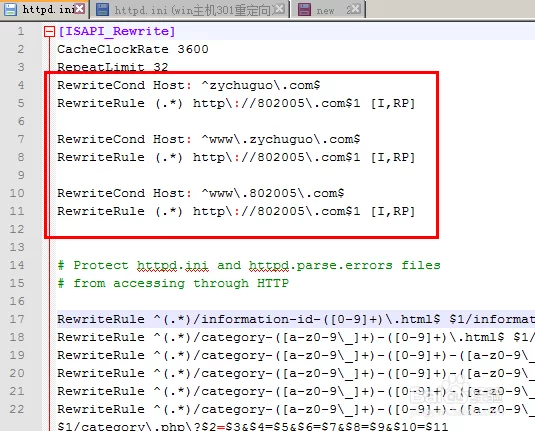The image size is (535, 431).
Task: Collapse the [ISAPI_Rewrite] section fold marker
Action: coord(49,32)
